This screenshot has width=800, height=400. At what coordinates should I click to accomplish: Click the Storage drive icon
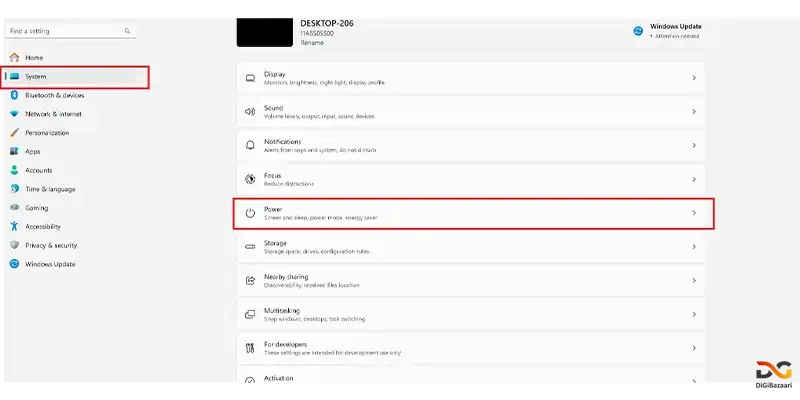click(250, 246)
